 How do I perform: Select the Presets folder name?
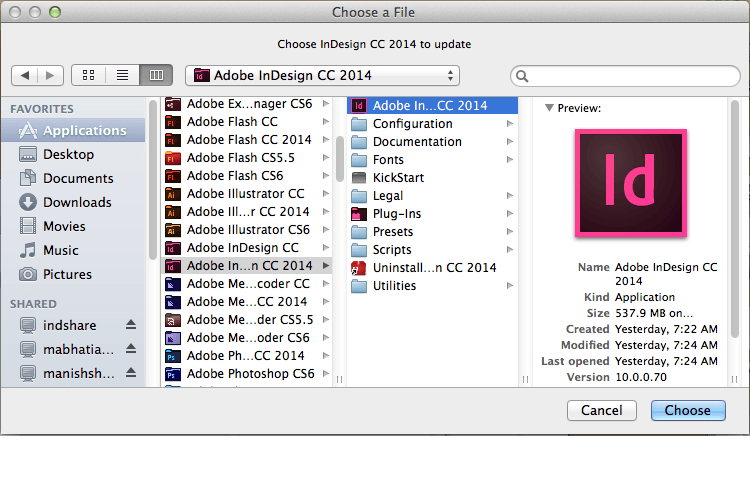pyautogui.click(x=393, y=232)
